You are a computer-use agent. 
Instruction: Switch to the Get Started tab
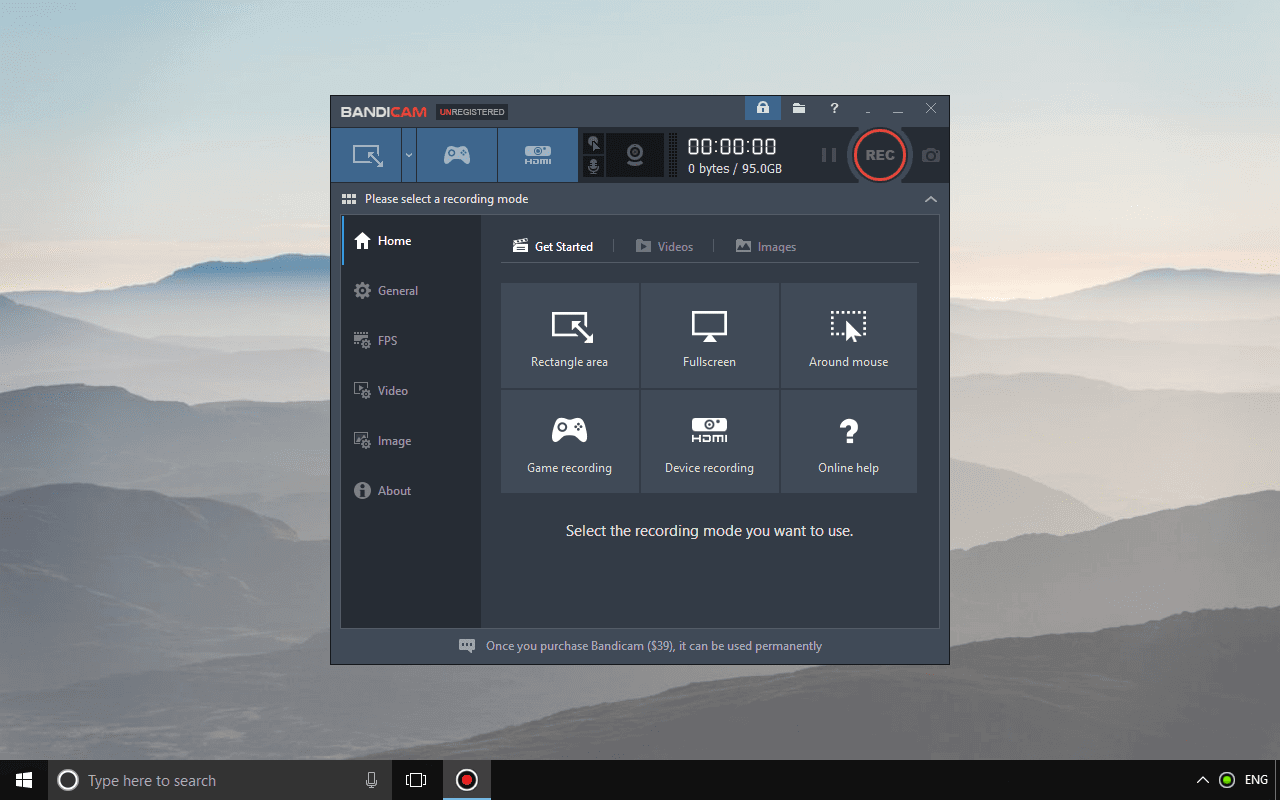pos(553,246)
